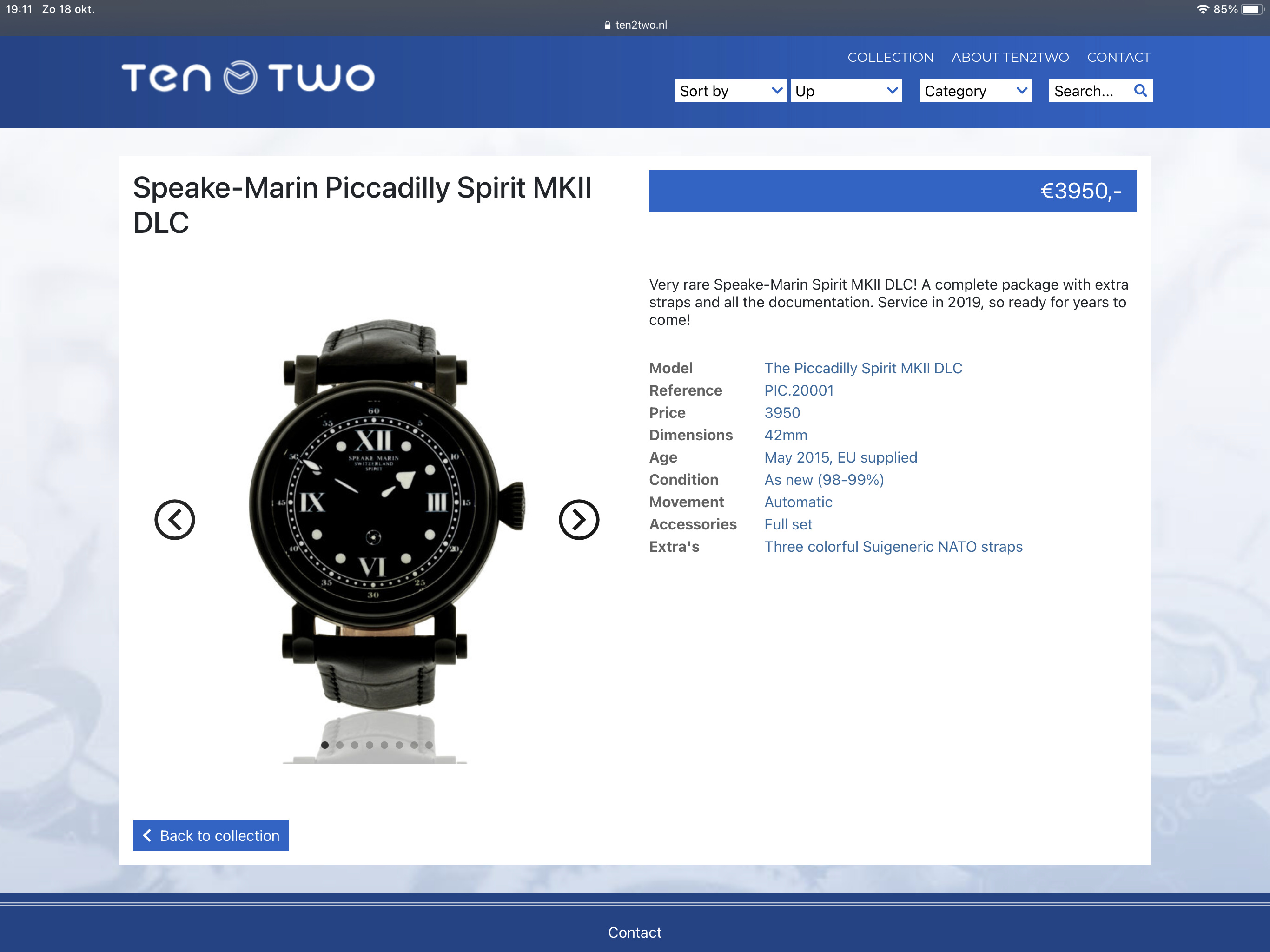Open the COLLECTION menu item
This screenshot has height=952, width=1270.
[890, 58]
